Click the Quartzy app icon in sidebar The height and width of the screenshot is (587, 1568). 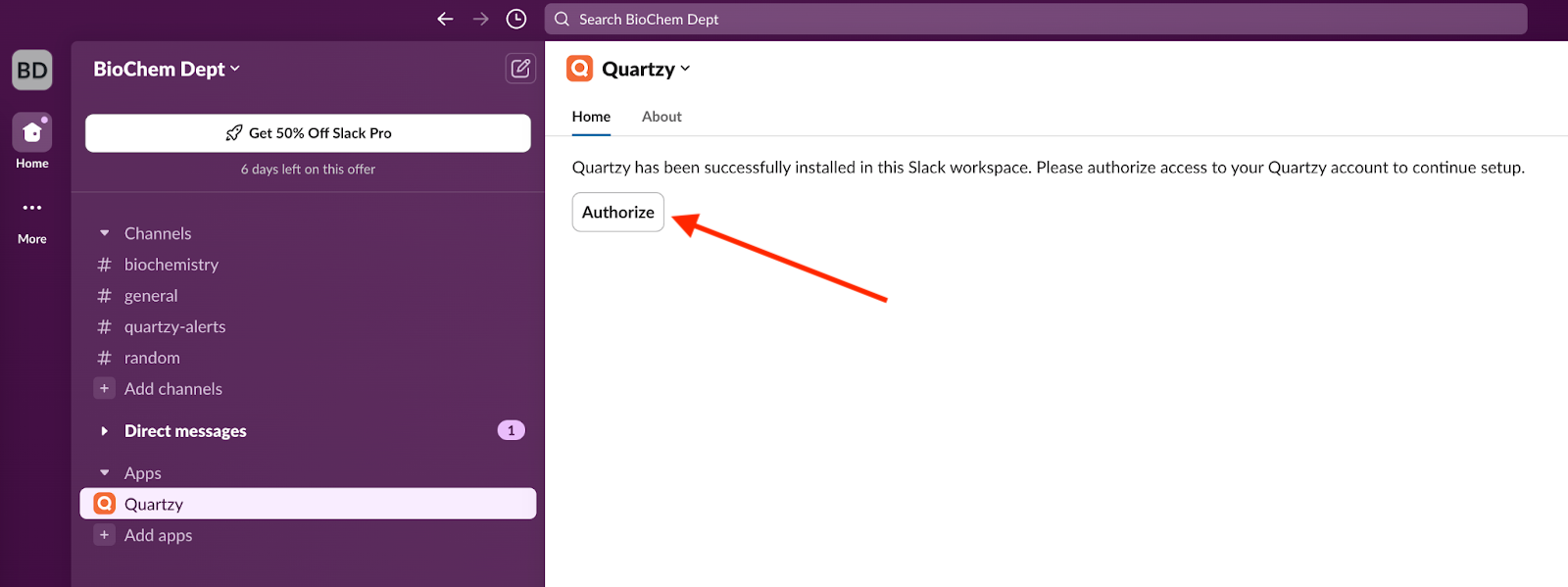click(x=105, y=504)
